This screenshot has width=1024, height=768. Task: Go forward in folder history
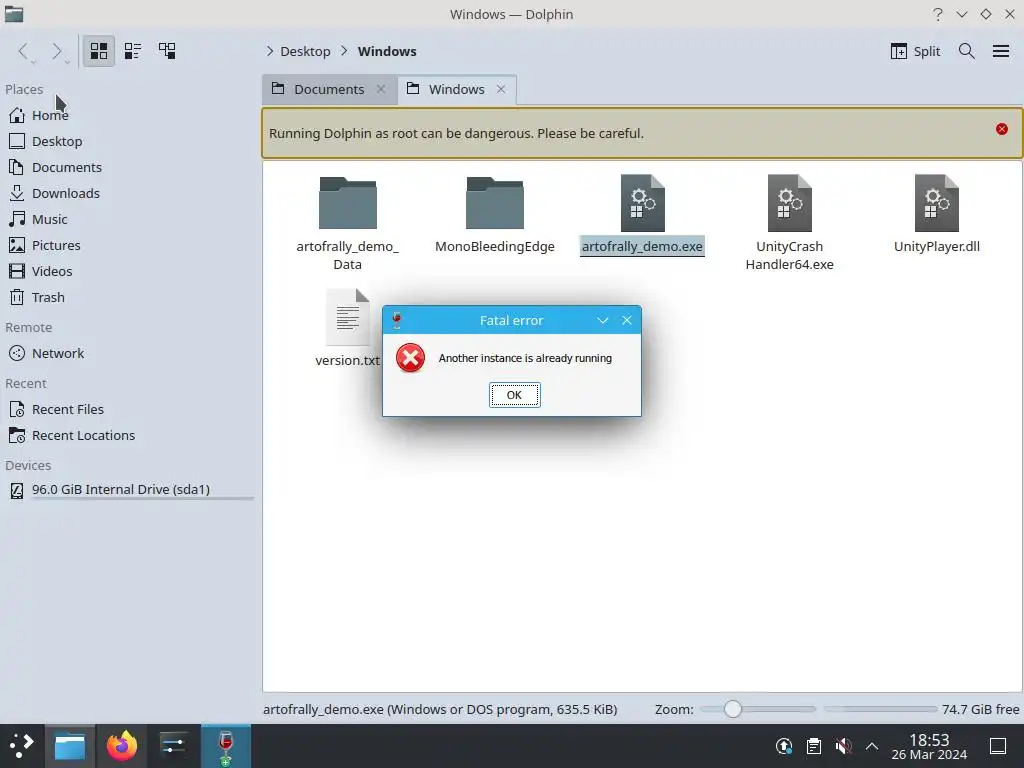(57, 51)
